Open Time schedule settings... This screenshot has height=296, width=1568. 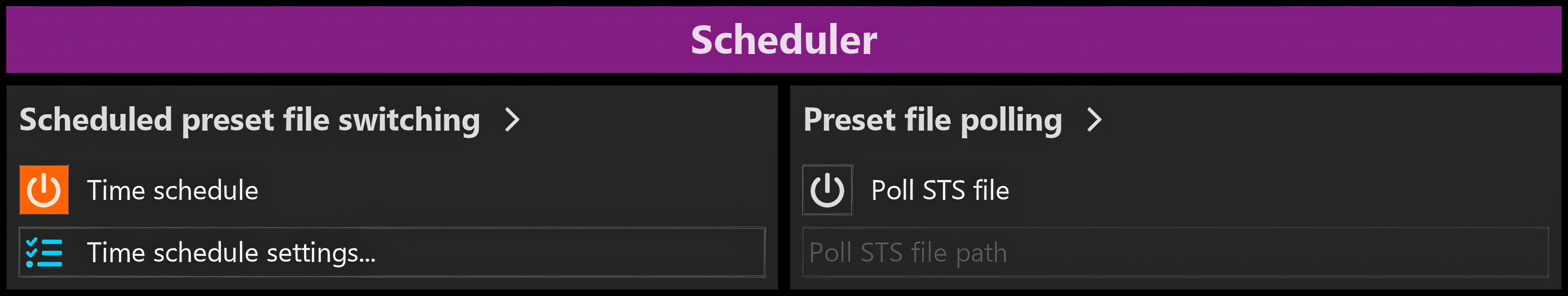click(x=392, y=252)
